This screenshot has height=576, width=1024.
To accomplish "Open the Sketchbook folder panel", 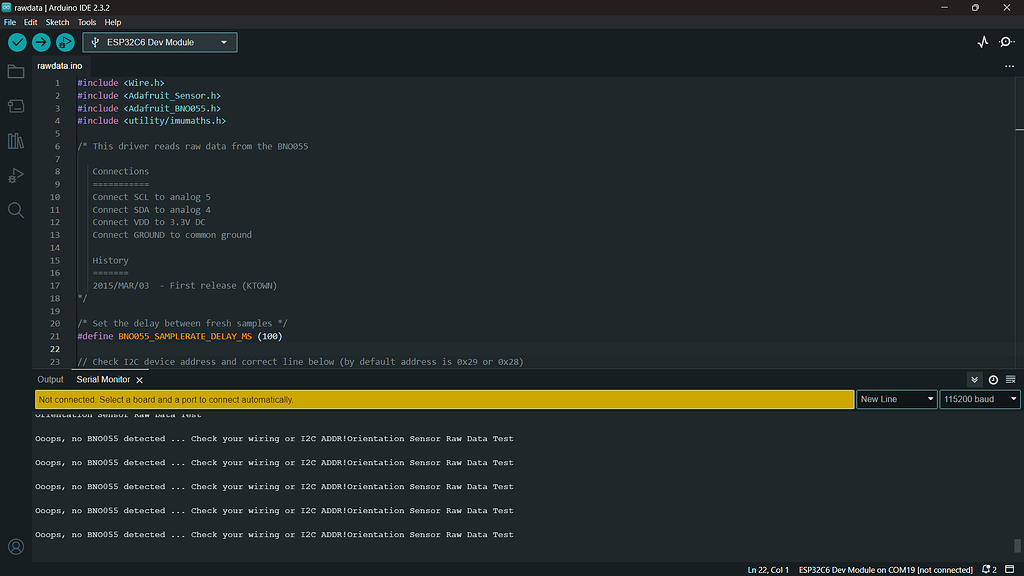I will click(15, 71).
